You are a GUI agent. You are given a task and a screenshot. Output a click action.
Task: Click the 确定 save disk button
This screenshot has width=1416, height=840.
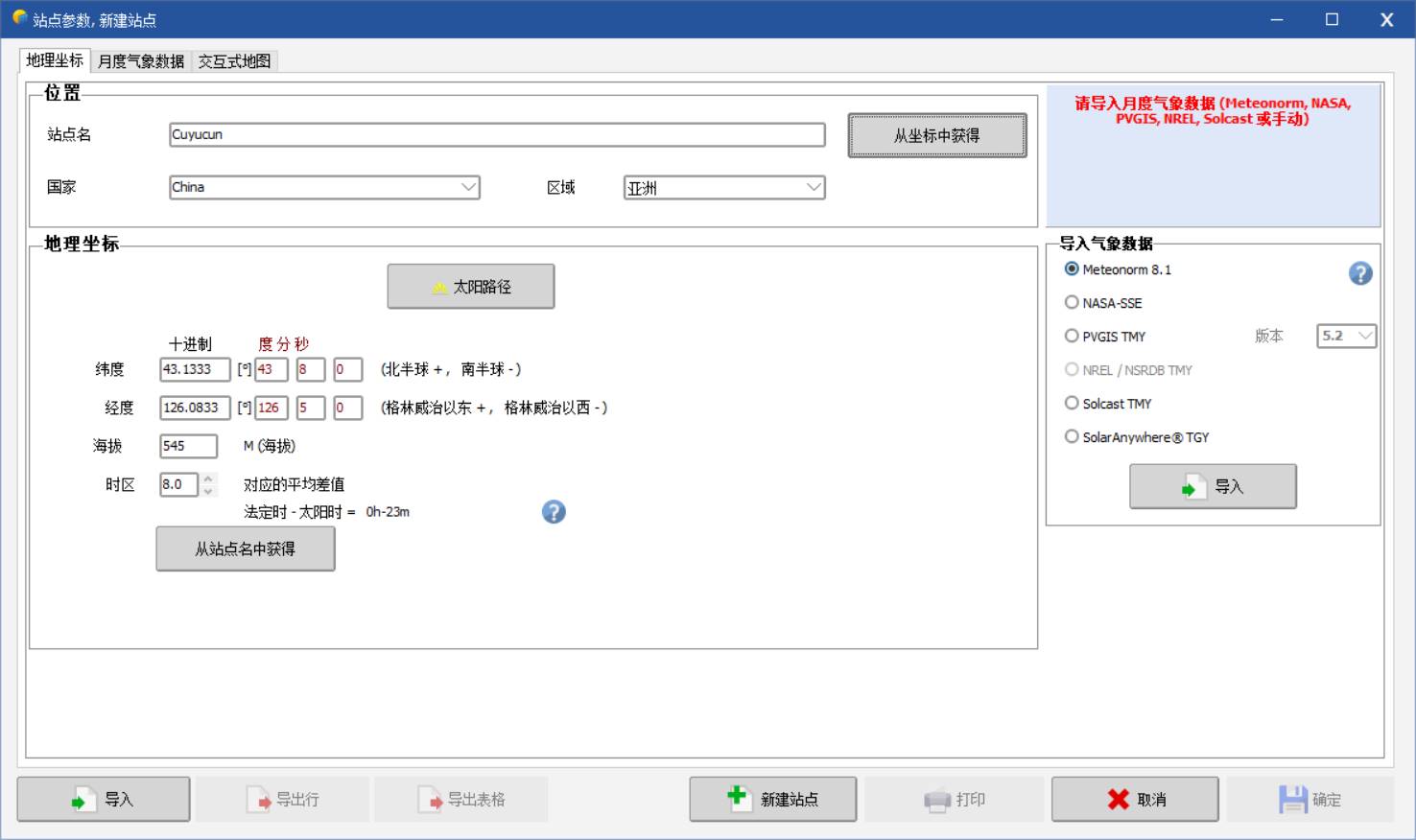tap(1310, 799)
